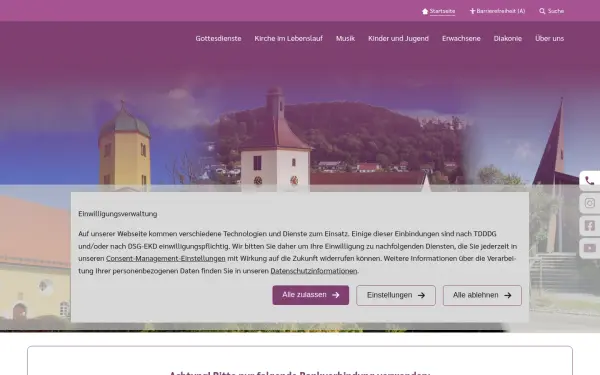Select the Musik menu item
Viewport: 600px width, 375px height.
[x=345, y=38]
